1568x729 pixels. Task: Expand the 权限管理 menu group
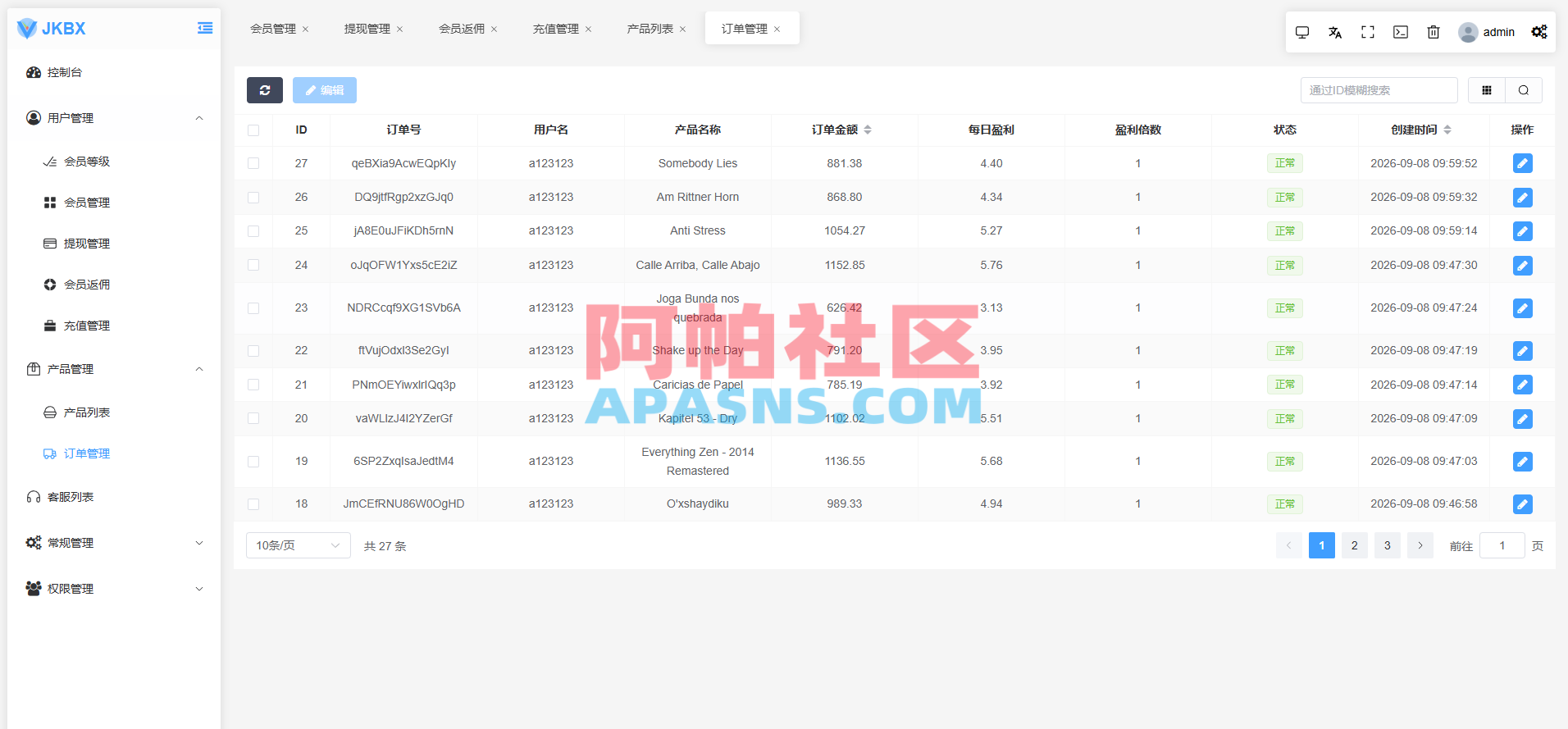point(114,589)
